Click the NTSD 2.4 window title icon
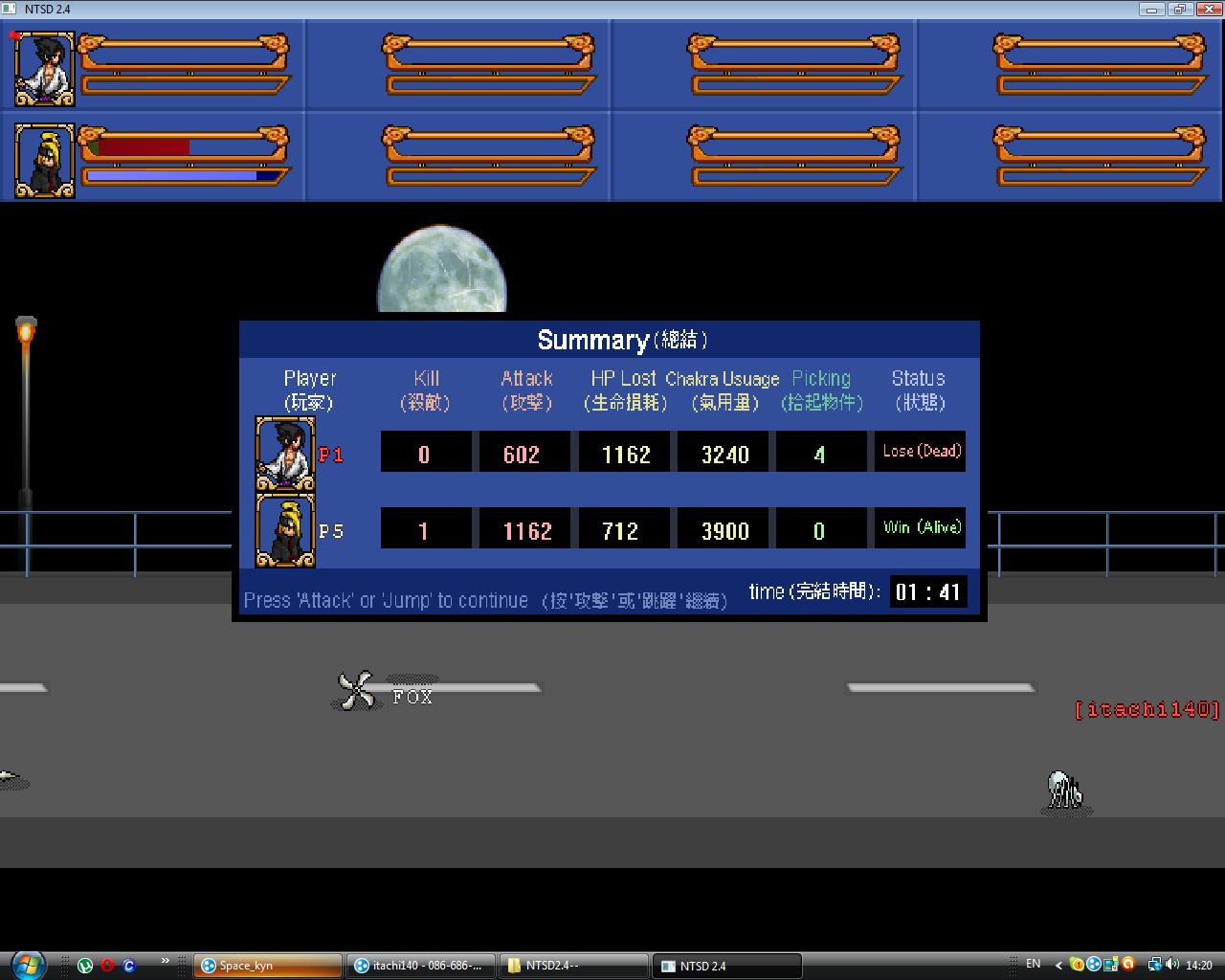 tap(10, 9)
